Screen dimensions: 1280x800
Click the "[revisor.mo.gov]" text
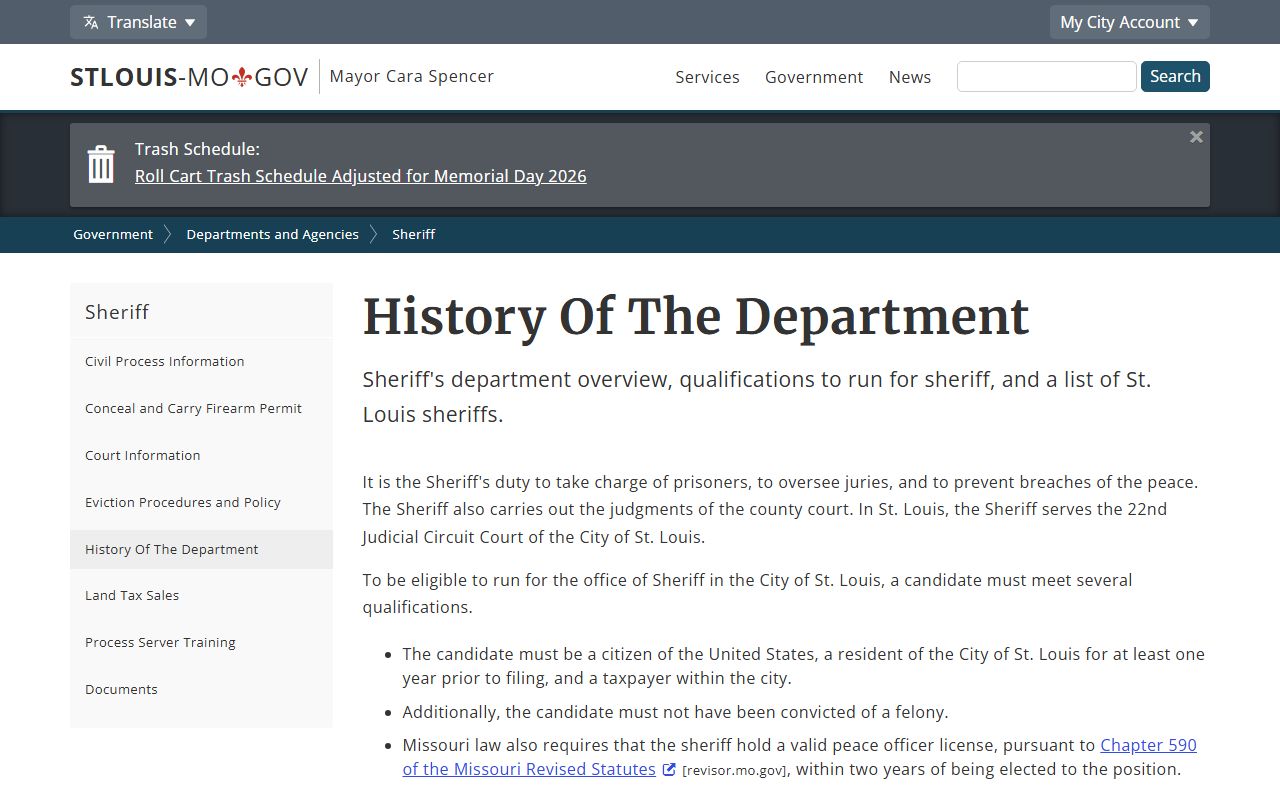735,770
